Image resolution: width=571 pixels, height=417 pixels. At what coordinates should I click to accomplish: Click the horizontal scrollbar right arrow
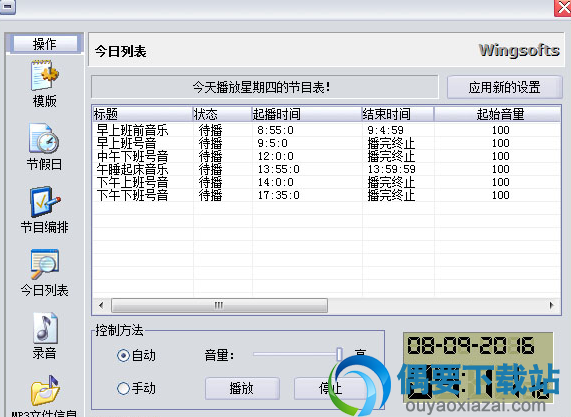coord(552,305)
